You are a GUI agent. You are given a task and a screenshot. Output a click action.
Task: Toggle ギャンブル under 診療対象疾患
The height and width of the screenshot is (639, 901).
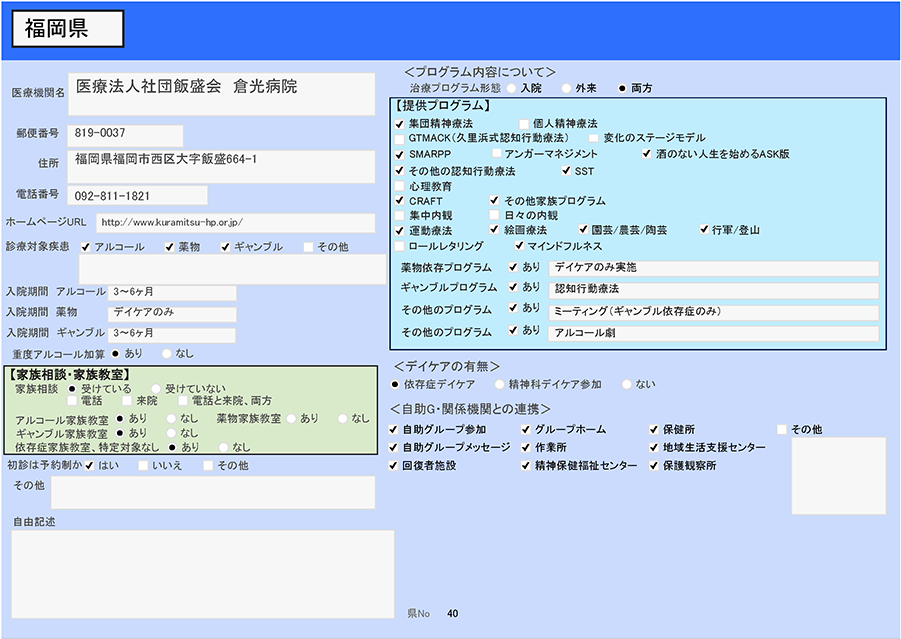pos(225,247)
